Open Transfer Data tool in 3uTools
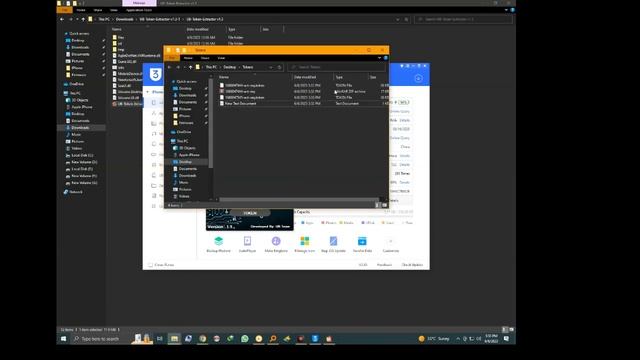 coord(362,244)
